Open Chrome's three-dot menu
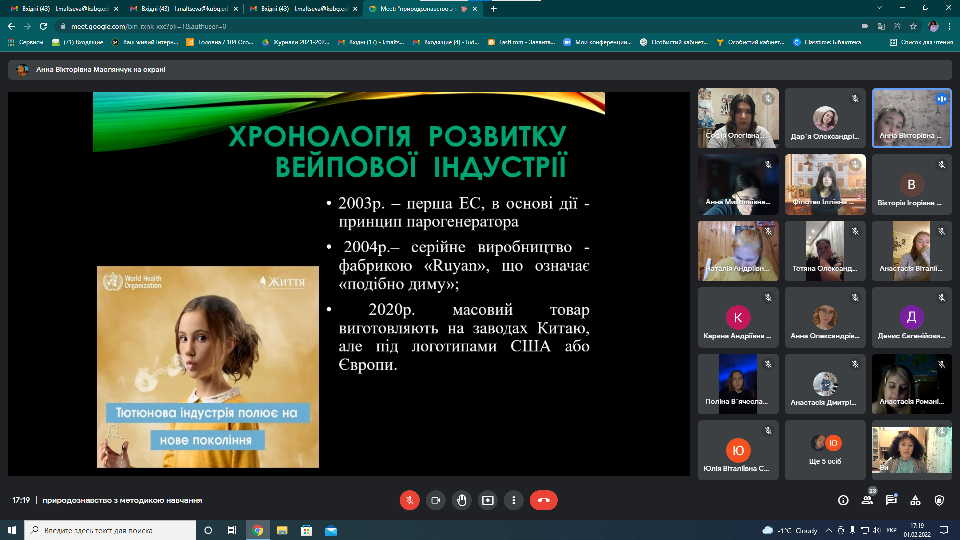The image size is (960, 540). point(949,26)
